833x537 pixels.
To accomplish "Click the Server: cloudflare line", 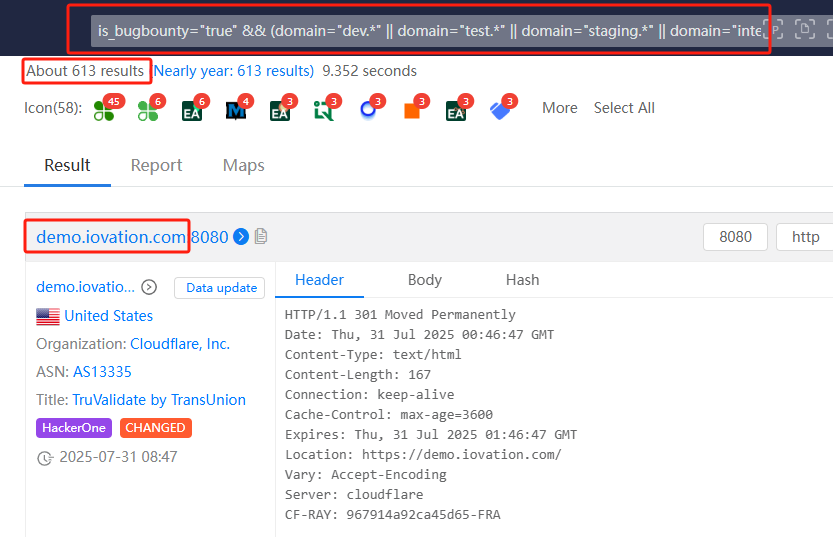I will (x=354, y=495).
